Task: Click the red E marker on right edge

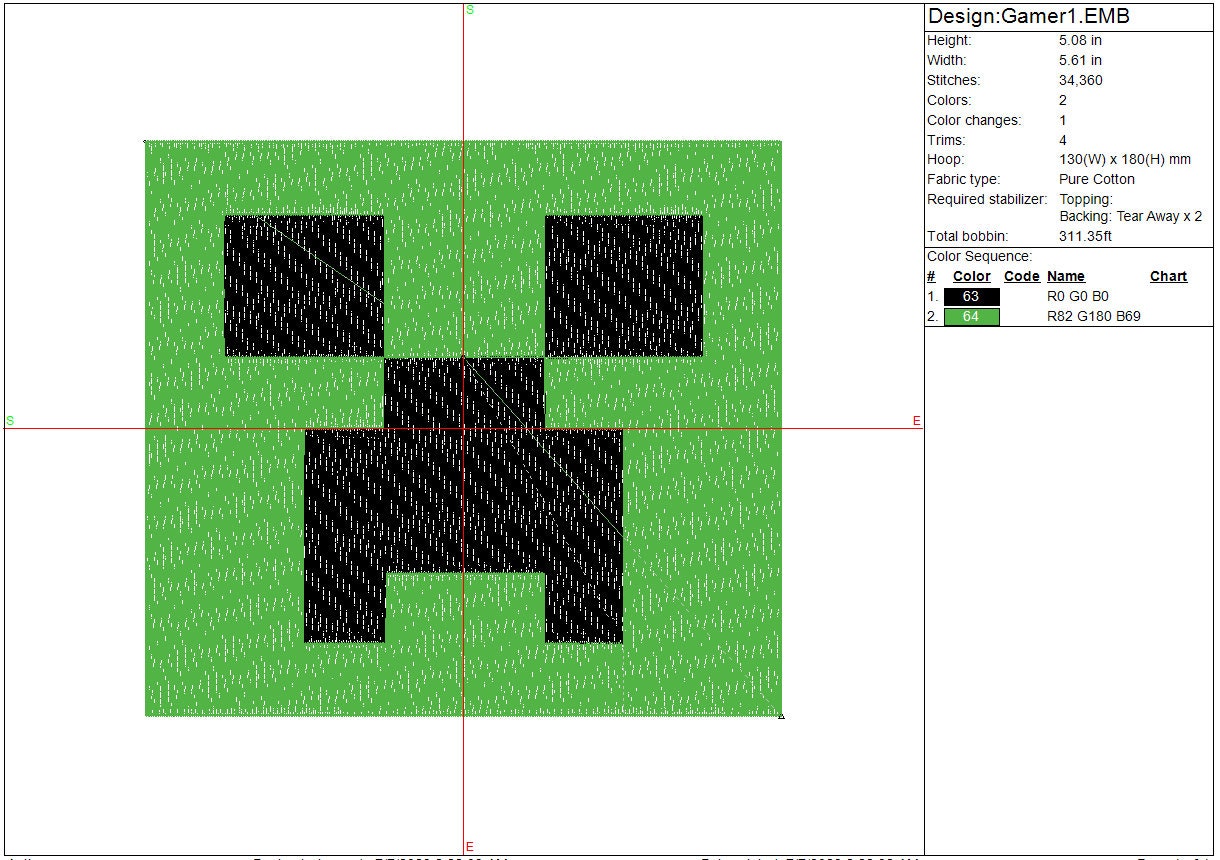Action: (x=916, y=422)
